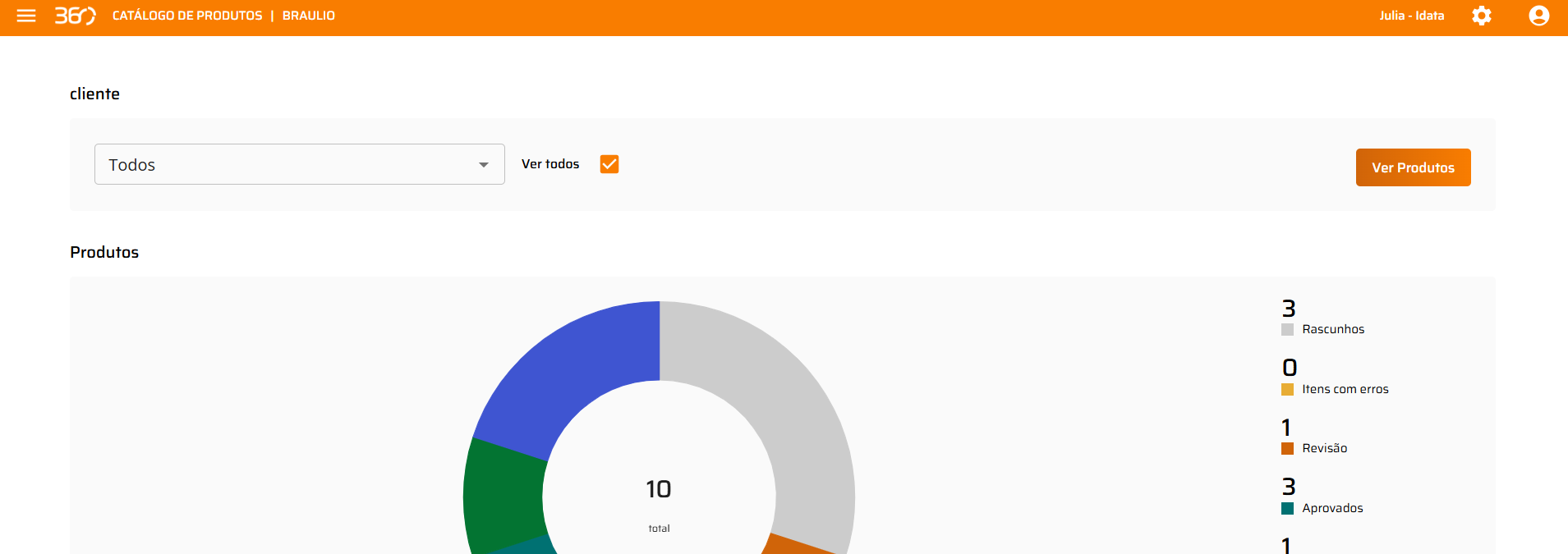
Task: Click the Ver Produtos button
Action: (x=1413, y=167)
